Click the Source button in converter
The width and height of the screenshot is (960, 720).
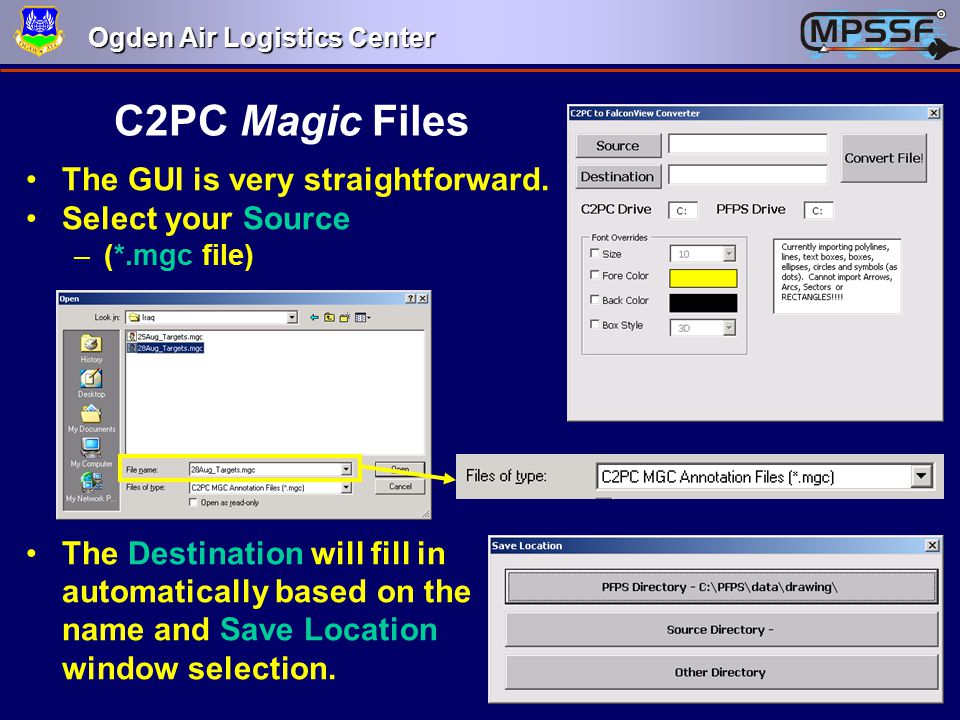618,146
